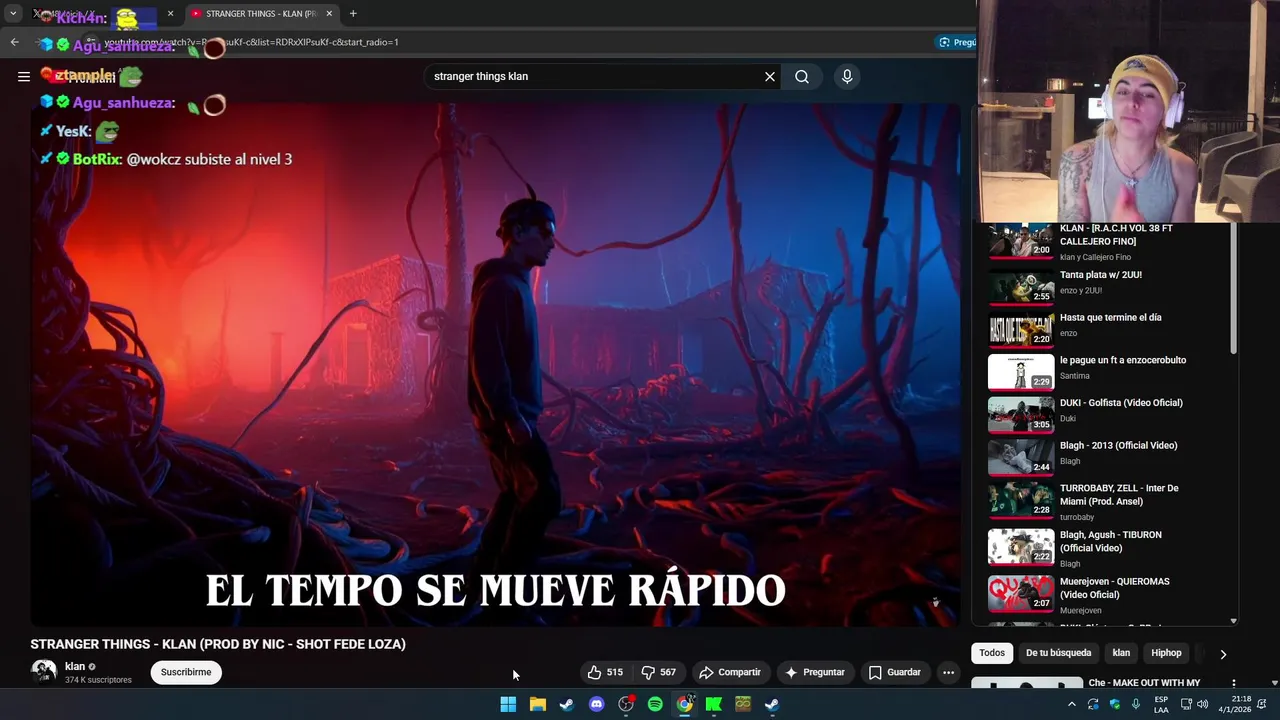Viewport: 1280px width, 720px height.
Task: Dislike the video showing 567
Action: click(658, 672)
